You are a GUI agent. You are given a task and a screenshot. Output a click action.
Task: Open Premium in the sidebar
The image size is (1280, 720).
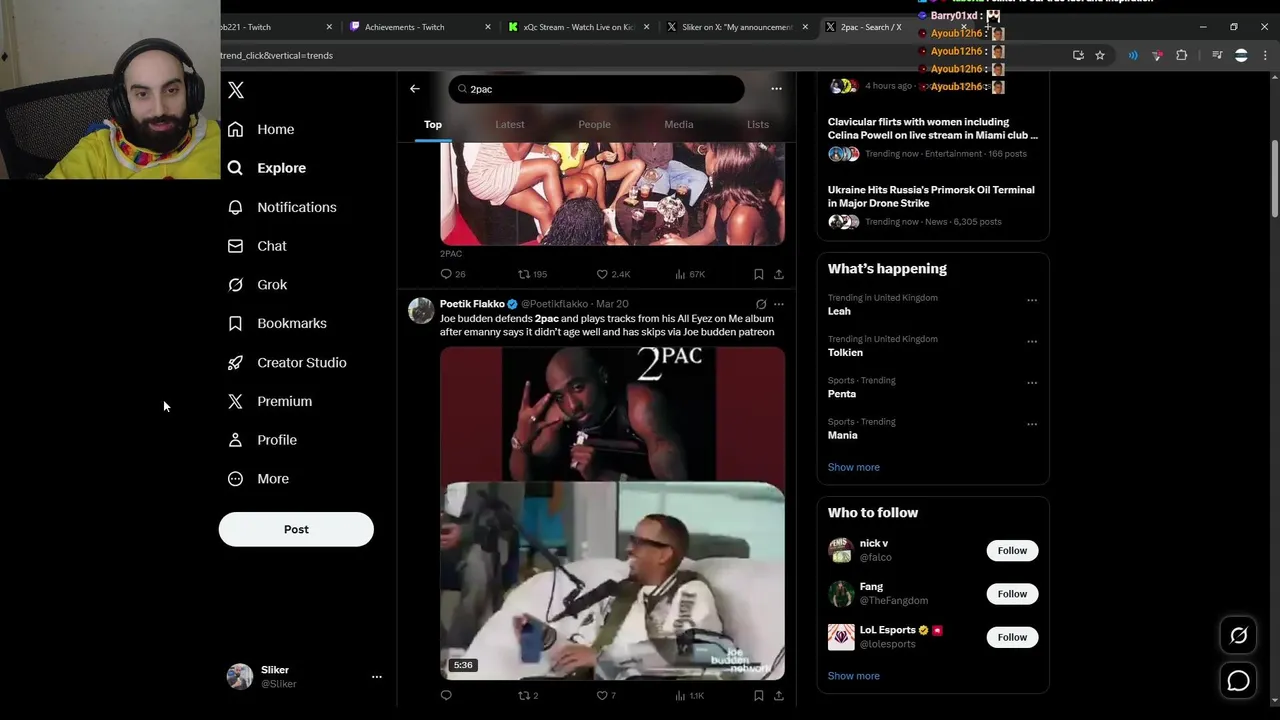coord(270,401)
